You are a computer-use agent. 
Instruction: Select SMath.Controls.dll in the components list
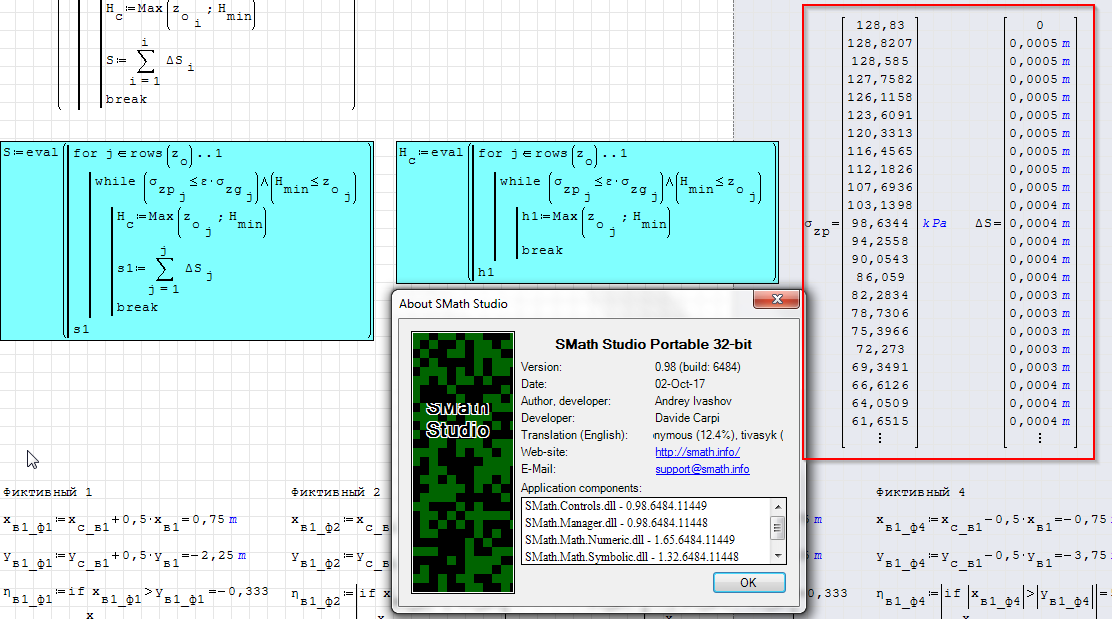click(616, 507)
